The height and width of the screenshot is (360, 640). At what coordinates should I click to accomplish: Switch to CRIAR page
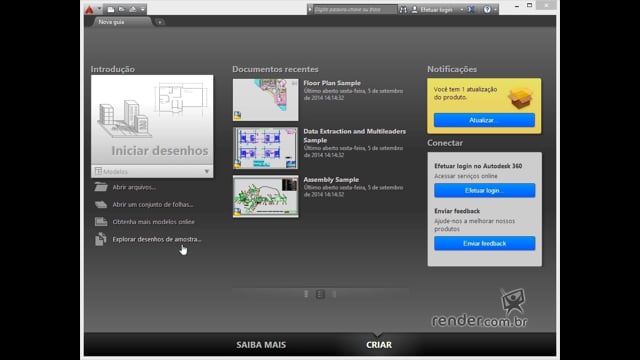pos(379,345)
